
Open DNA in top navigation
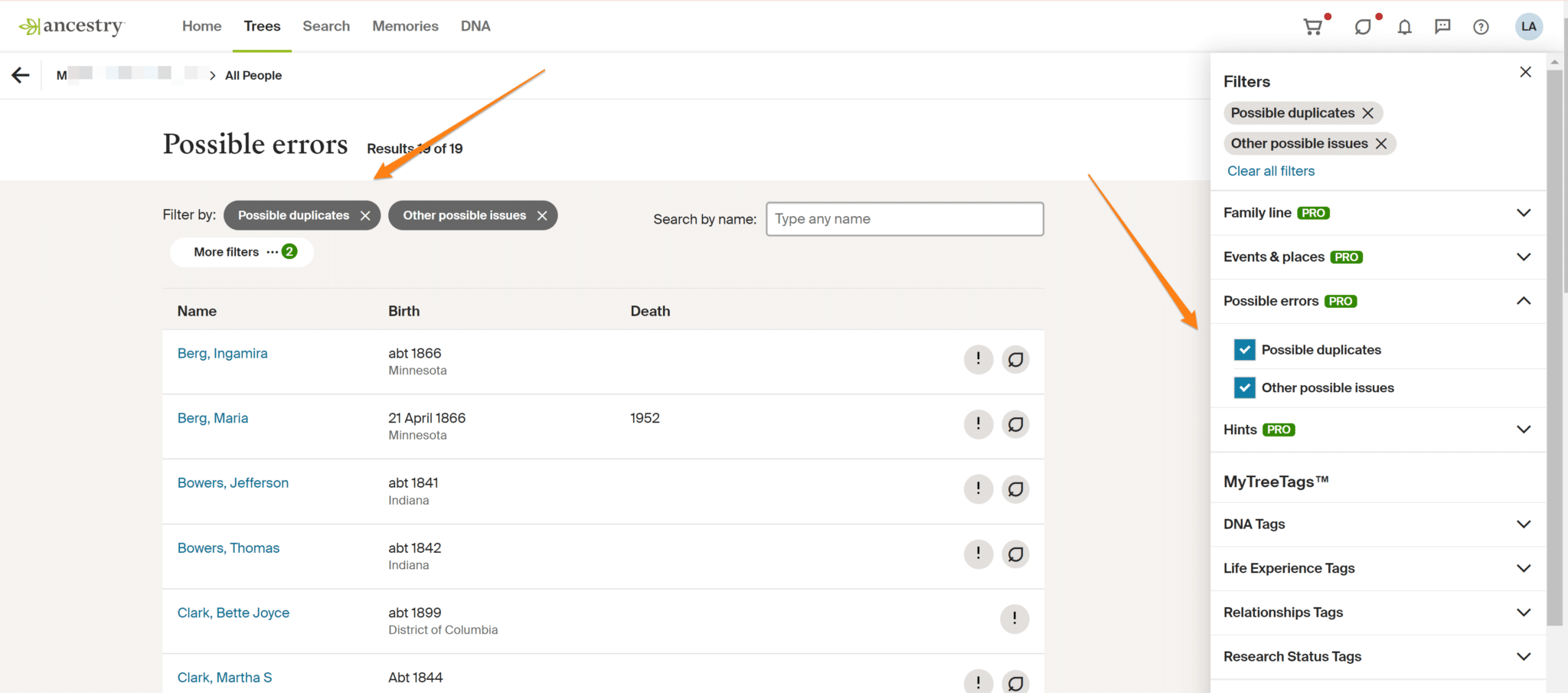[x=475, y=26]
